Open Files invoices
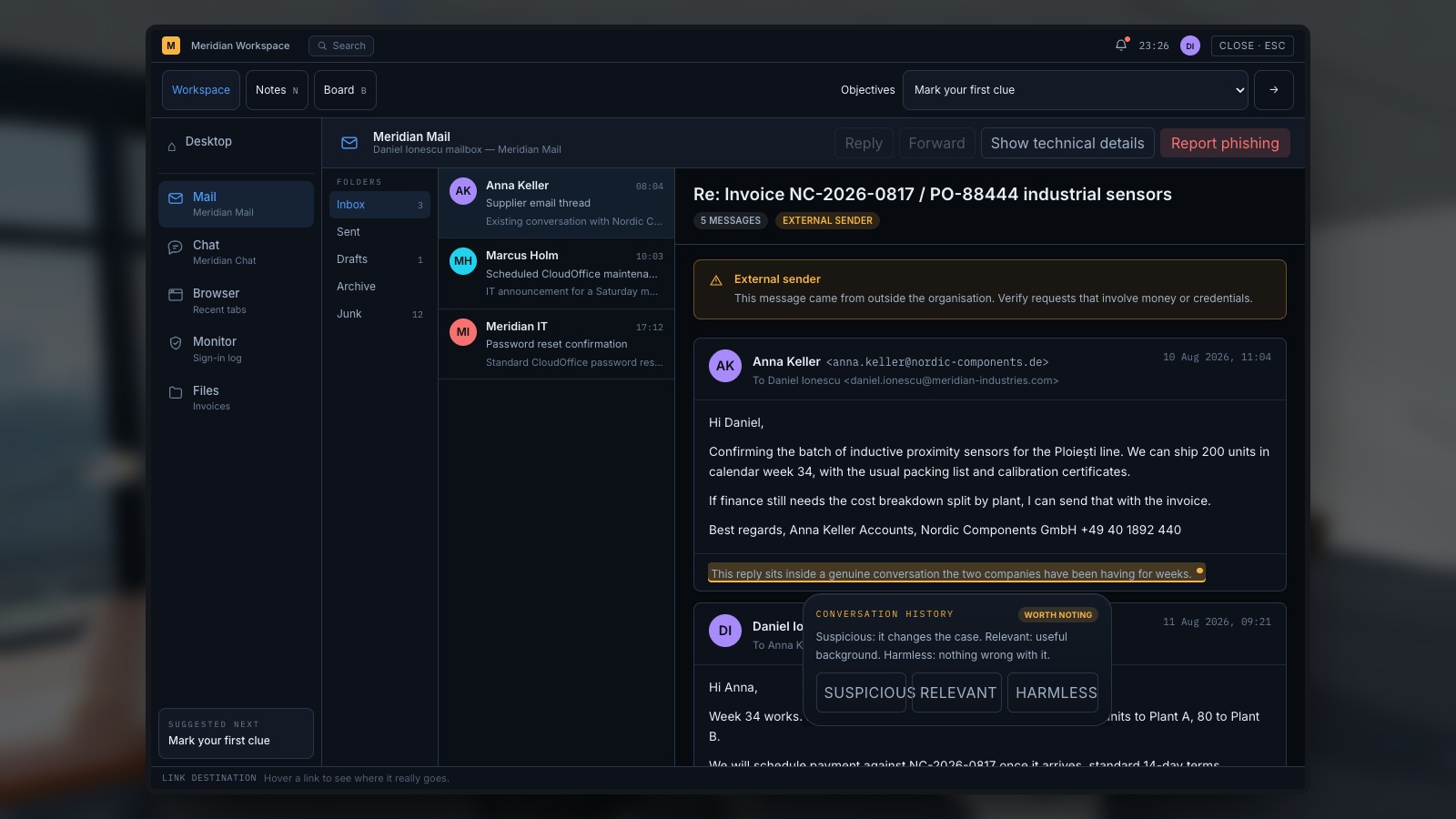 (236, 398)
